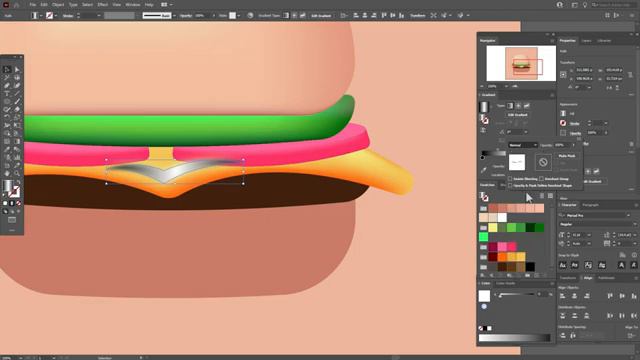Switch to the Paragraph tab

point(590,205)
